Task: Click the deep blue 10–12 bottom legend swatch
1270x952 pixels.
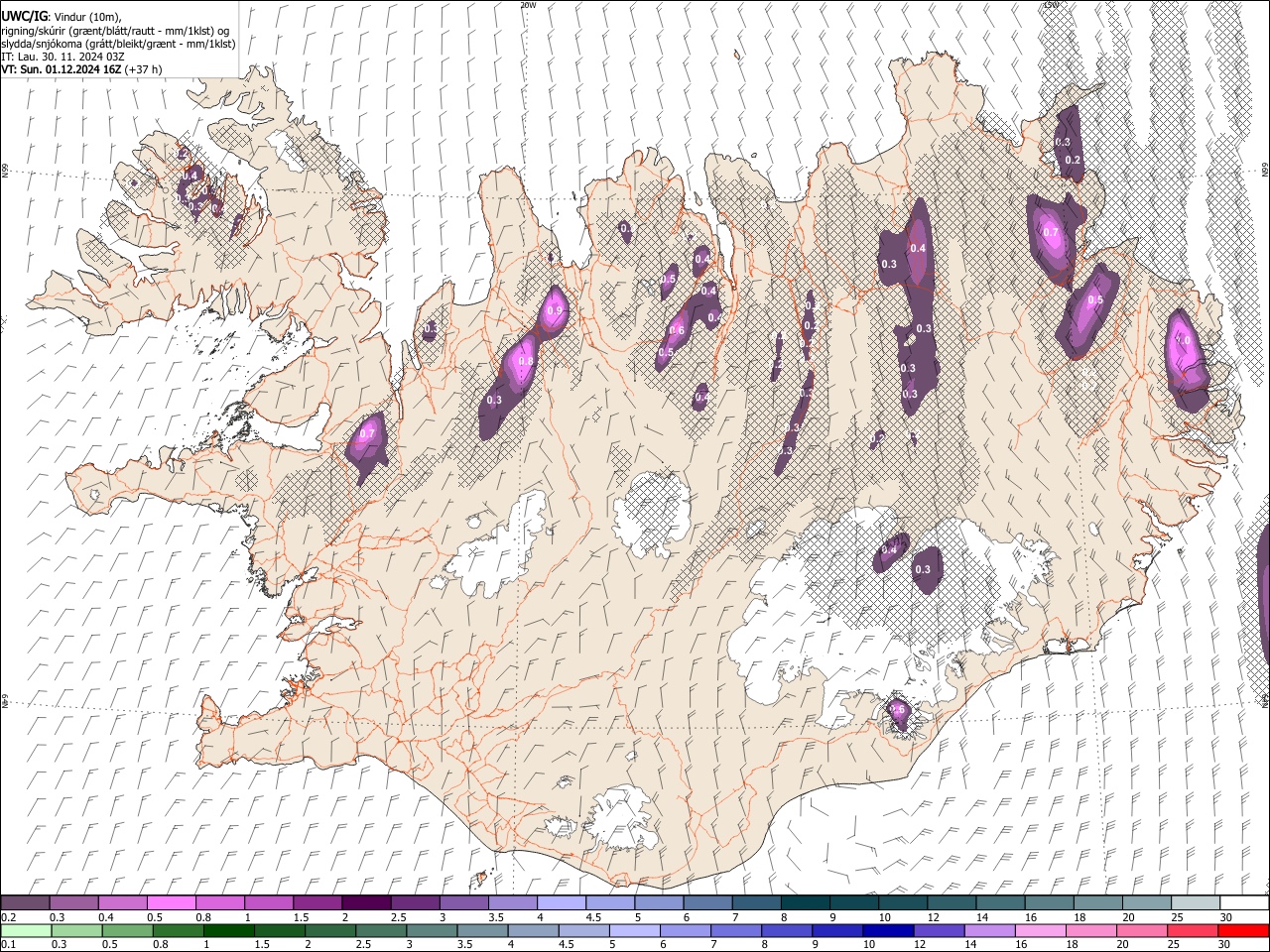Action: pyautogui.click(x=888, y=930)
